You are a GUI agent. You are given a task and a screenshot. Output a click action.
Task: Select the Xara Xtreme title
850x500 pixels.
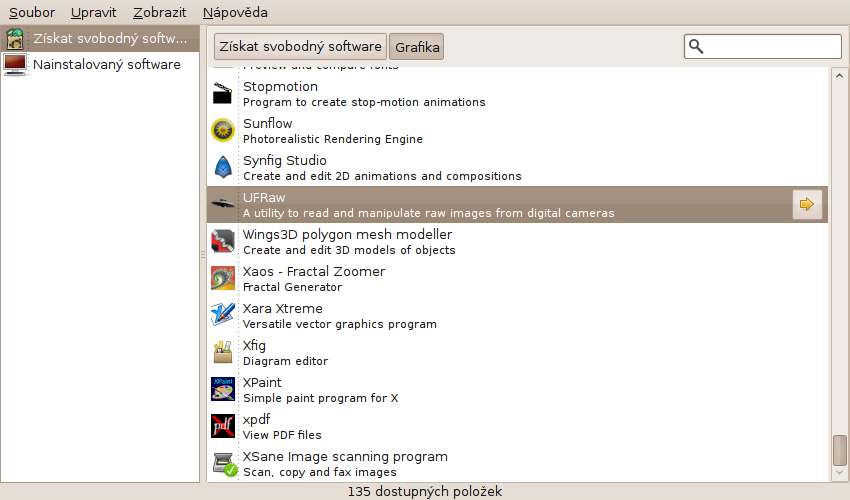[282, 309]
